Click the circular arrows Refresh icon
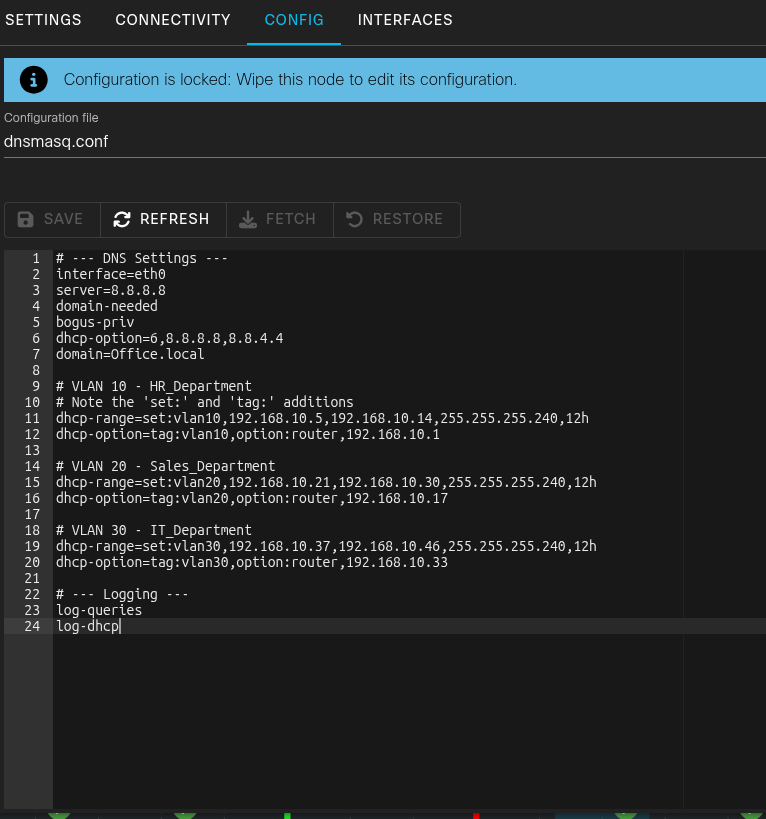The width and height of the screenshot is (766, 819). [x=122, y=219]
